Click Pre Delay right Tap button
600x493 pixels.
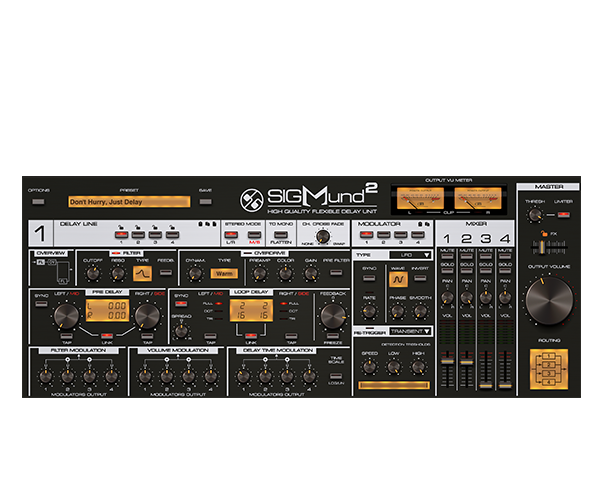147,336
